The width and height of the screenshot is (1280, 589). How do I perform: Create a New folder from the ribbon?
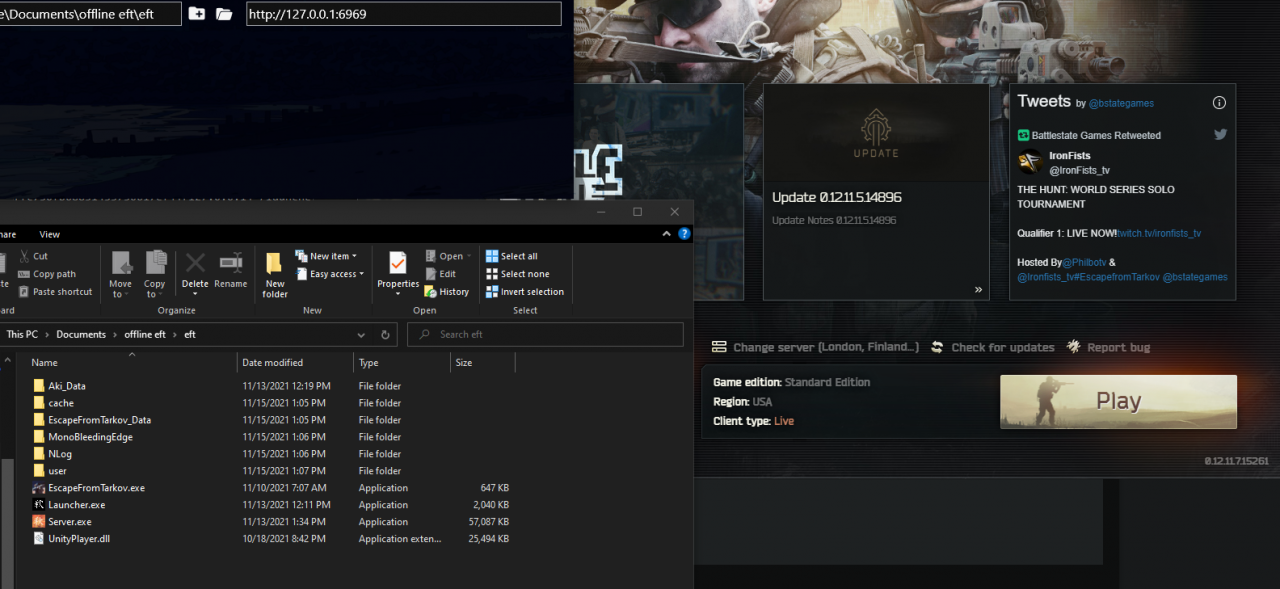click(x=275, y=274)
